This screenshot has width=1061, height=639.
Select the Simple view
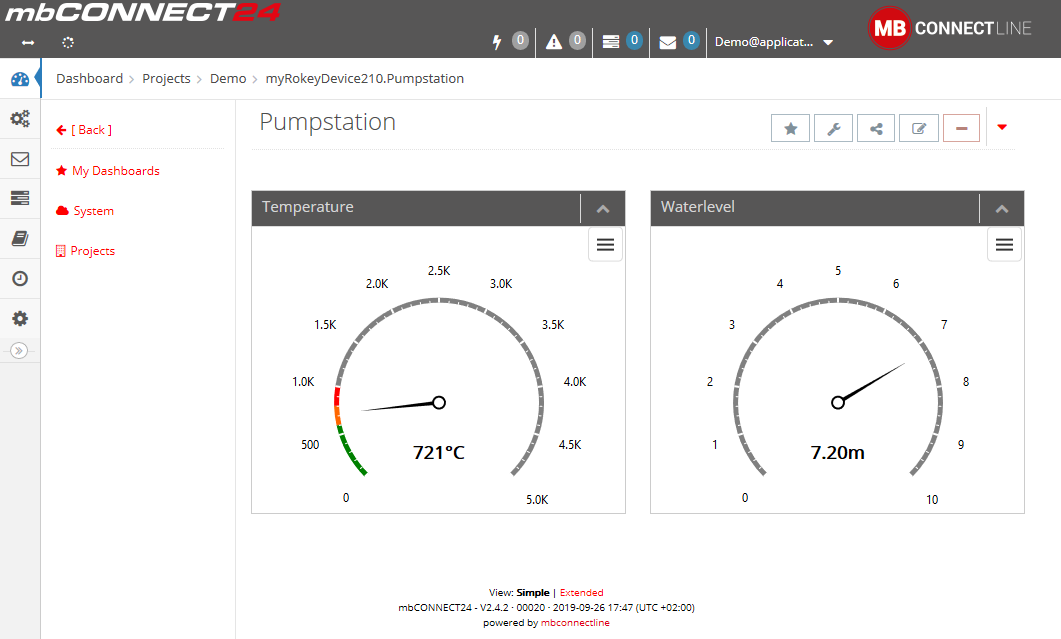pos(533,592)
